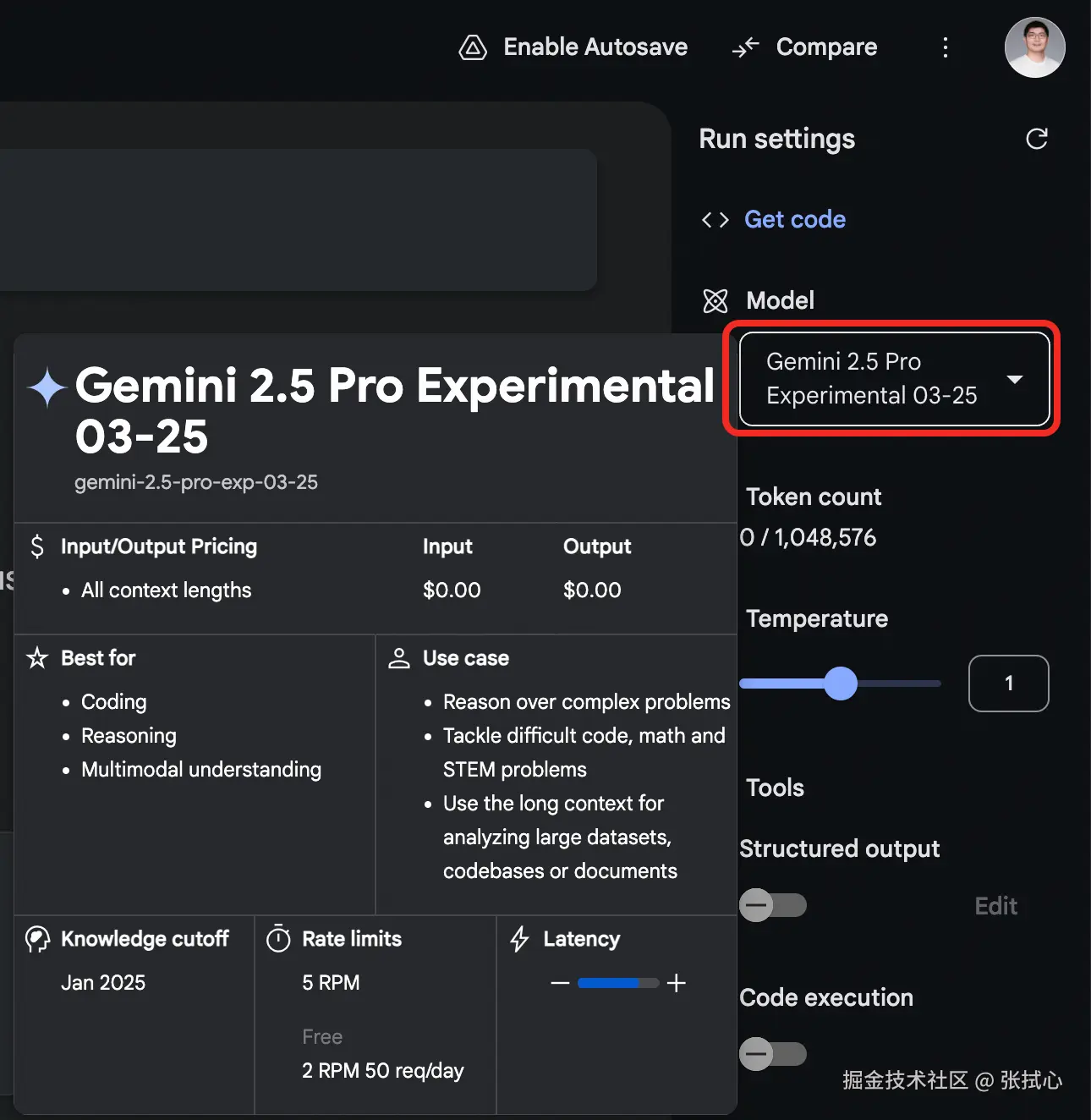Click the 2 RPM 50 req/day text

[383, 1071]
